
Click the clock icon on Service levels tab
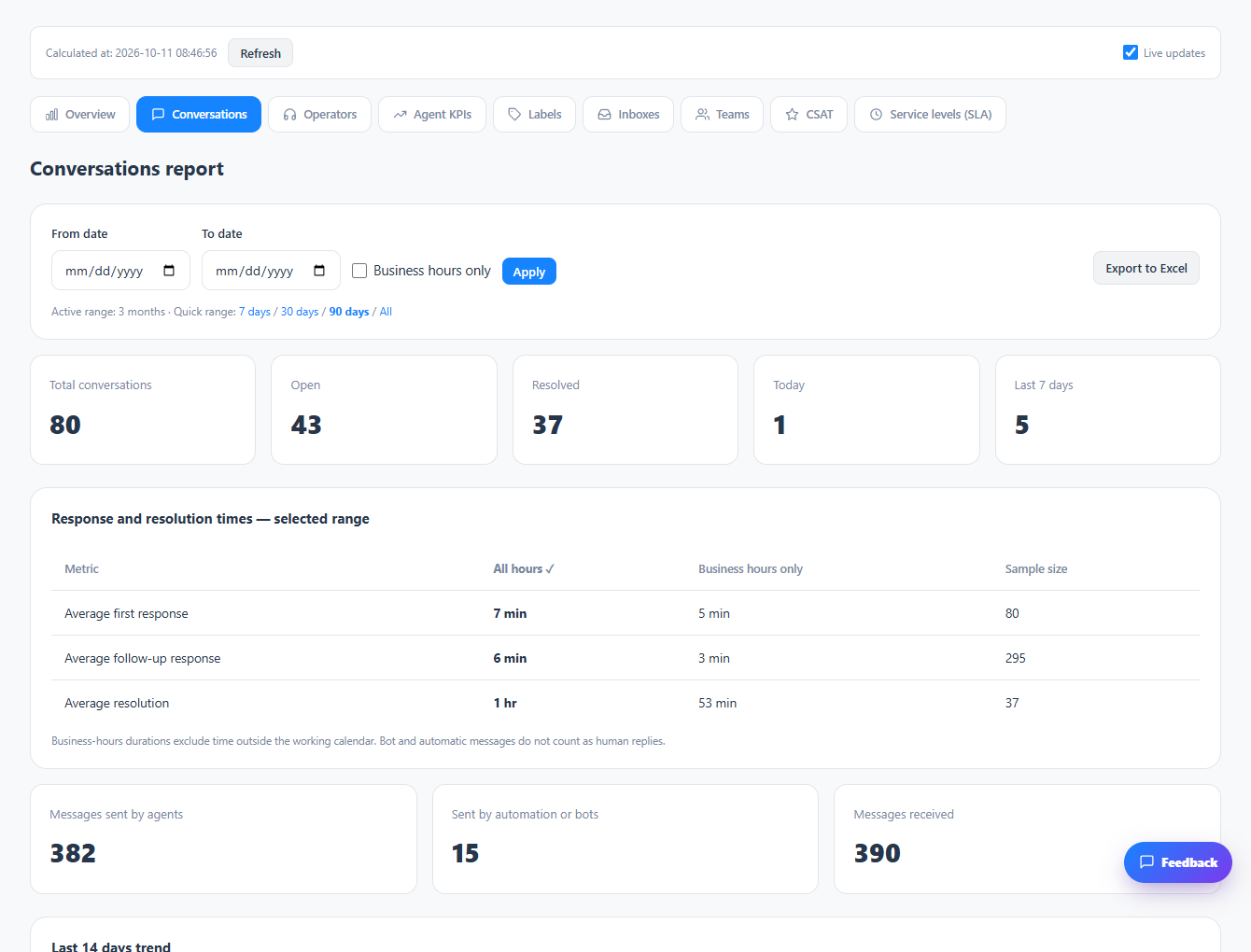tap(877, 115)
